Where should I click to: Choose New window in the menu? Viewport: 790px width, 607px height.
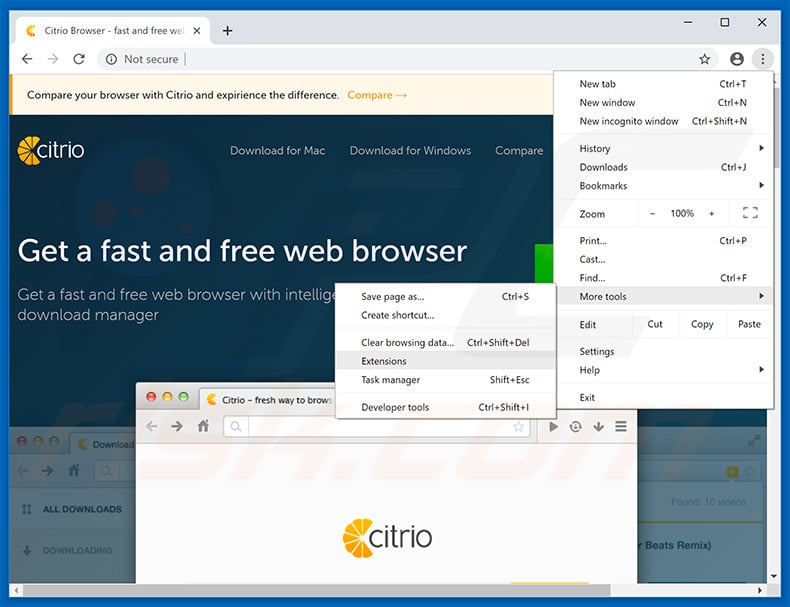point(663,103)
